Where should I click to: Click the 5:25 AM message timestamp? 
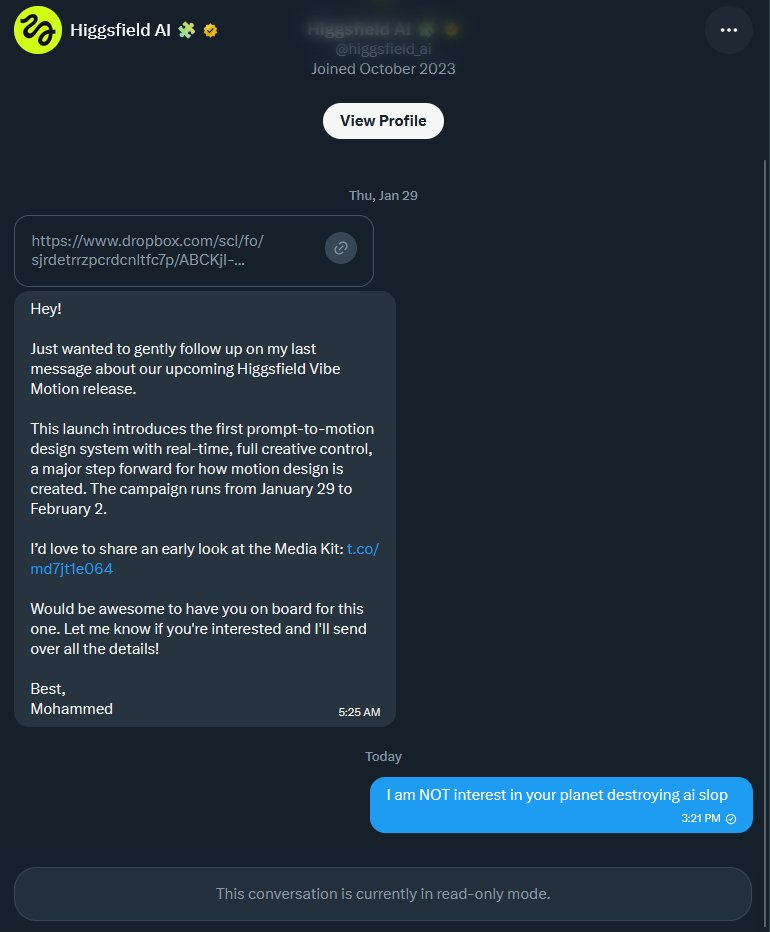click(x=359, y=712)
